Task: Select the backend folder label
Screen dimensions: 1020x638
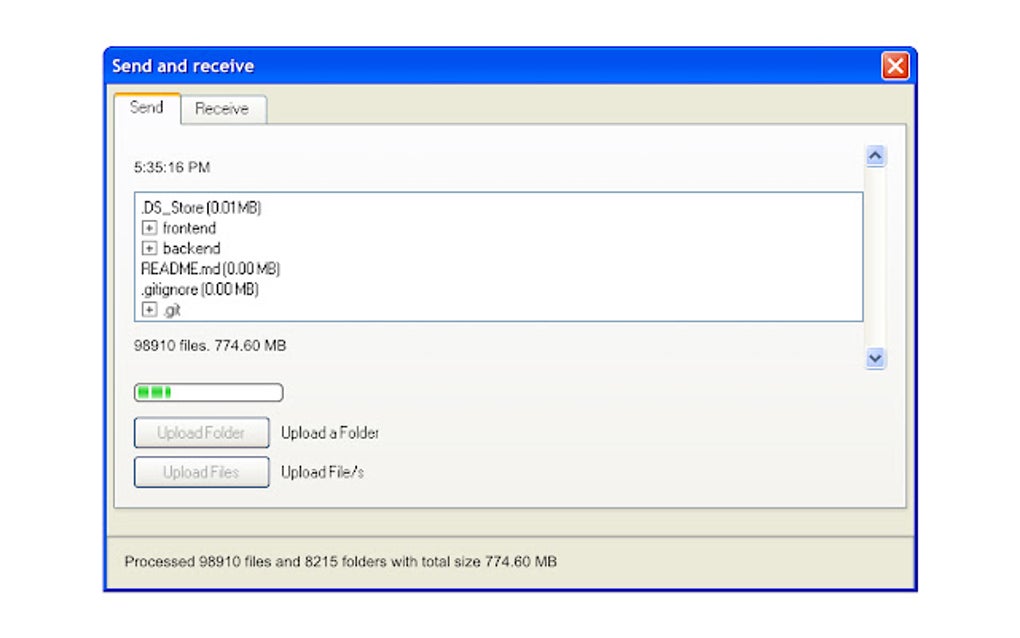Action: (191, 248)
